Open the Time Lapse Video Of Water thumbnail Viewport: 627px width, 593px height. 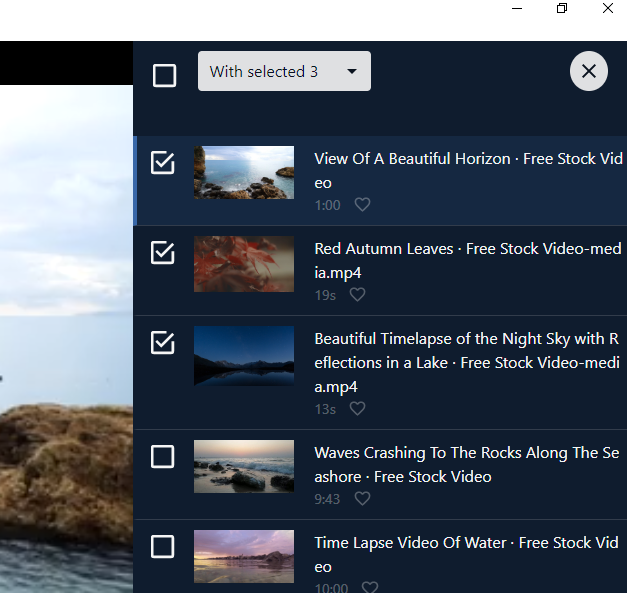pyautogui.click(x=244, y=556)
